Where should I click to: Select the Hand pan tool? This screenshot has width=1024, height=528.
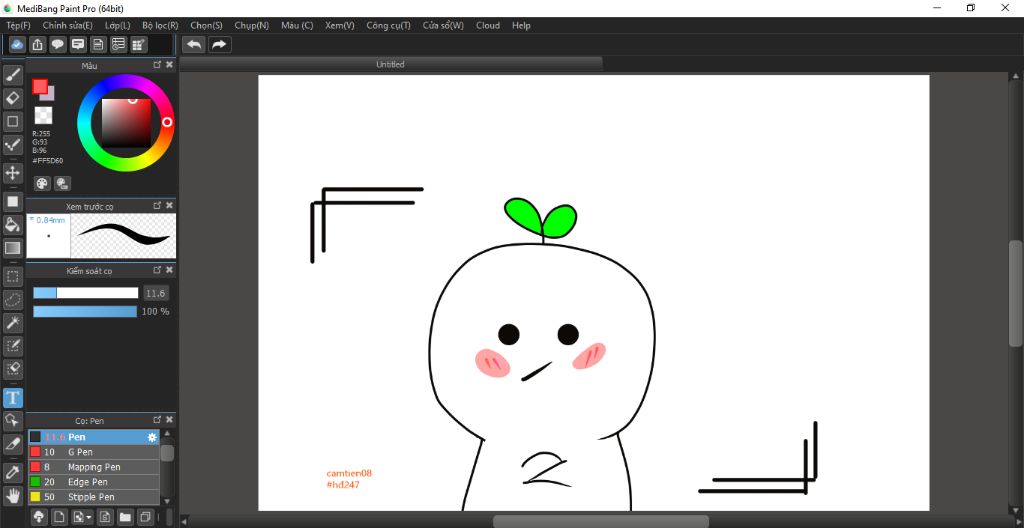(12, 495)
